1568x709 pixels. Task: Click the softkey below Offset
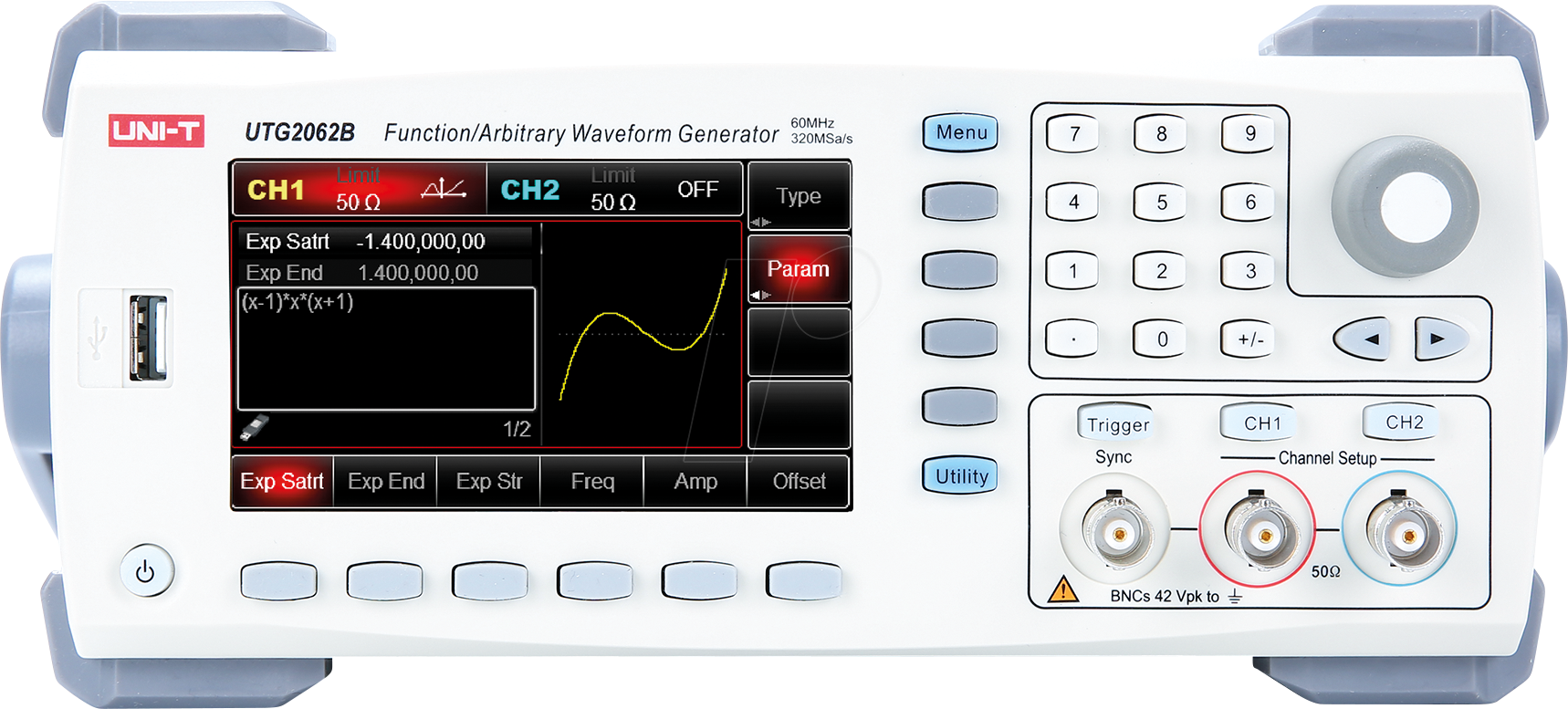pos(804,581)
